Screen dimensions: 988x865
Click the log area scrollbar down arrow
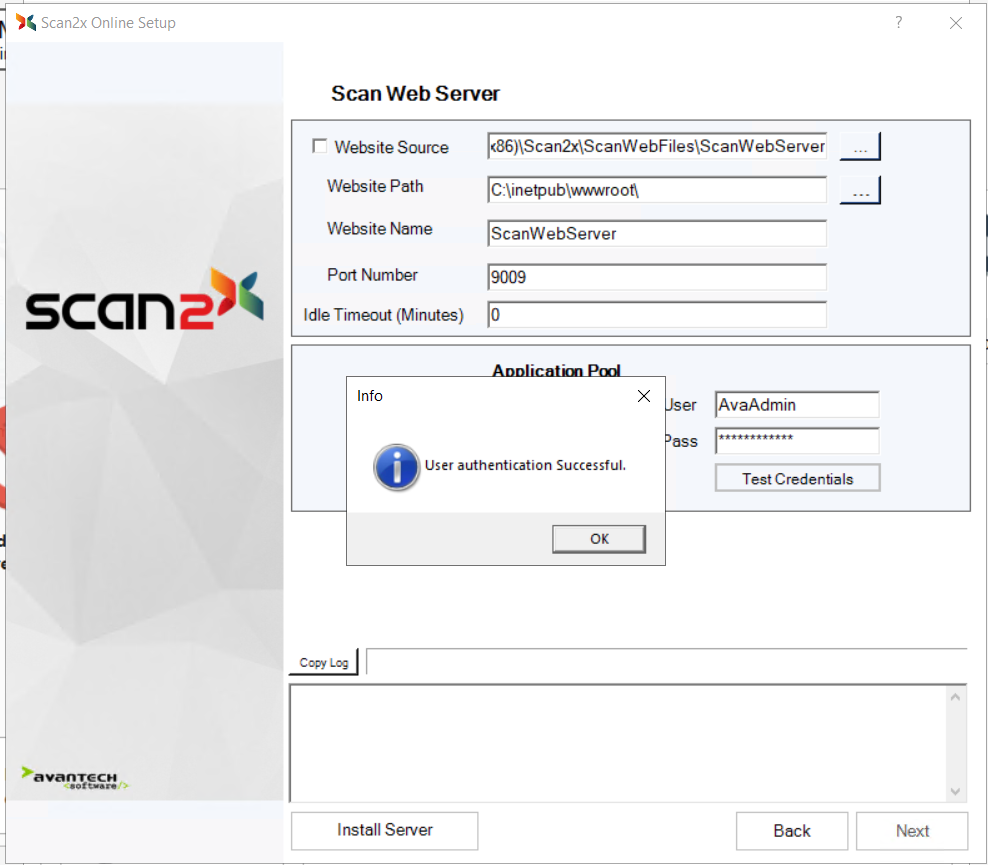955,791
